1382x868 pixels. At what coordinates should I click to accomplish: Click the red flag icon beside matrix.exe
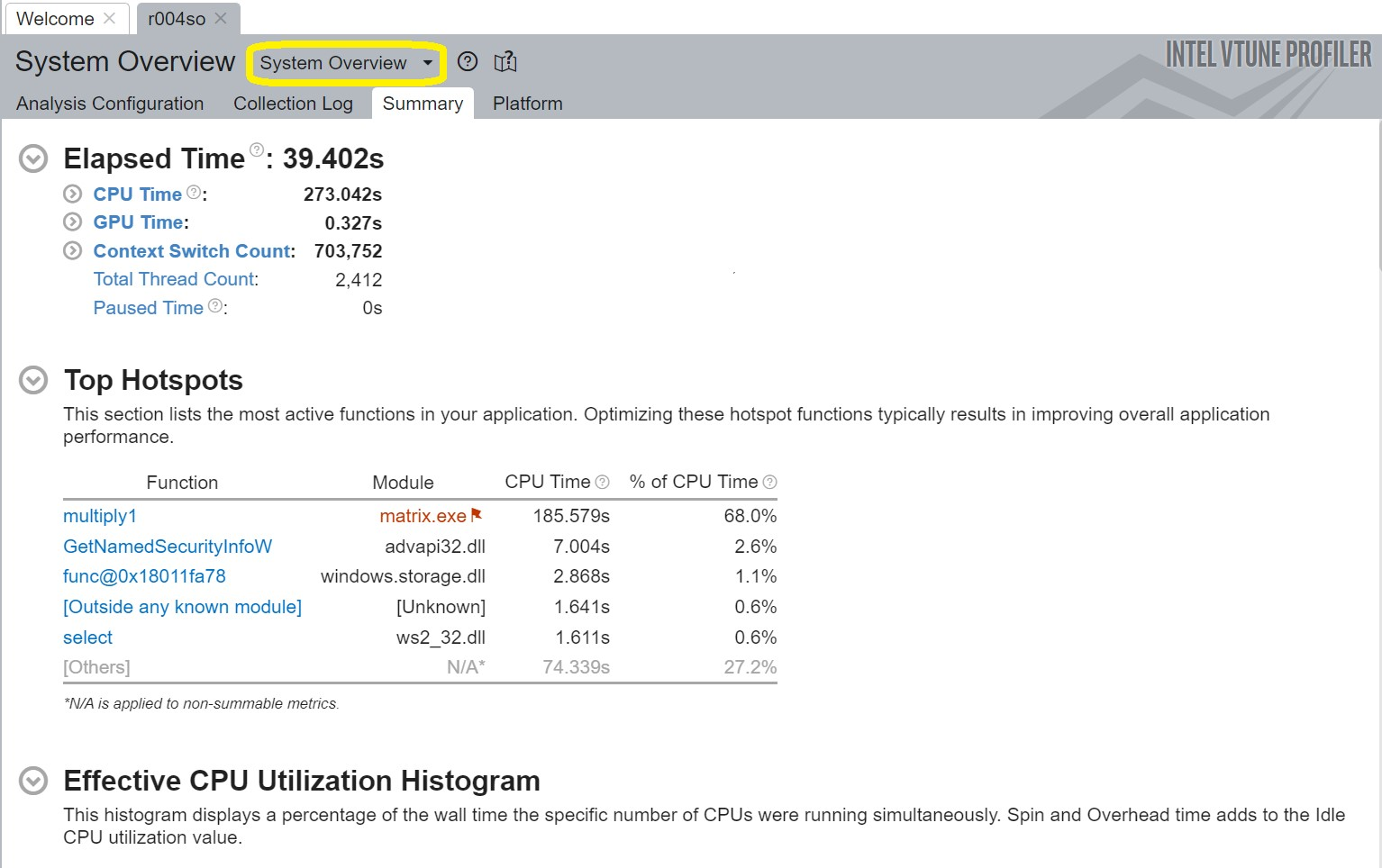coord(477,515)
